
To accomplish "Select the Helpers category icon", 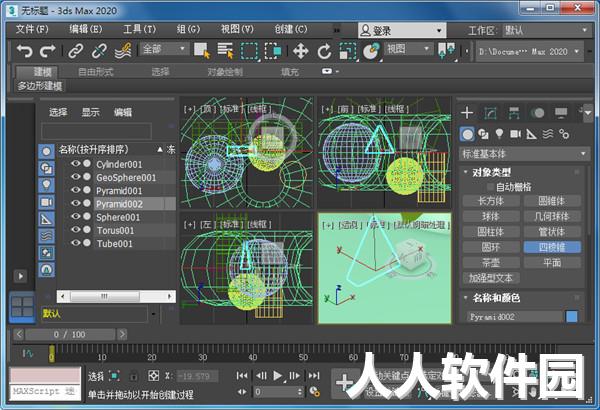I will pos(532,134).
